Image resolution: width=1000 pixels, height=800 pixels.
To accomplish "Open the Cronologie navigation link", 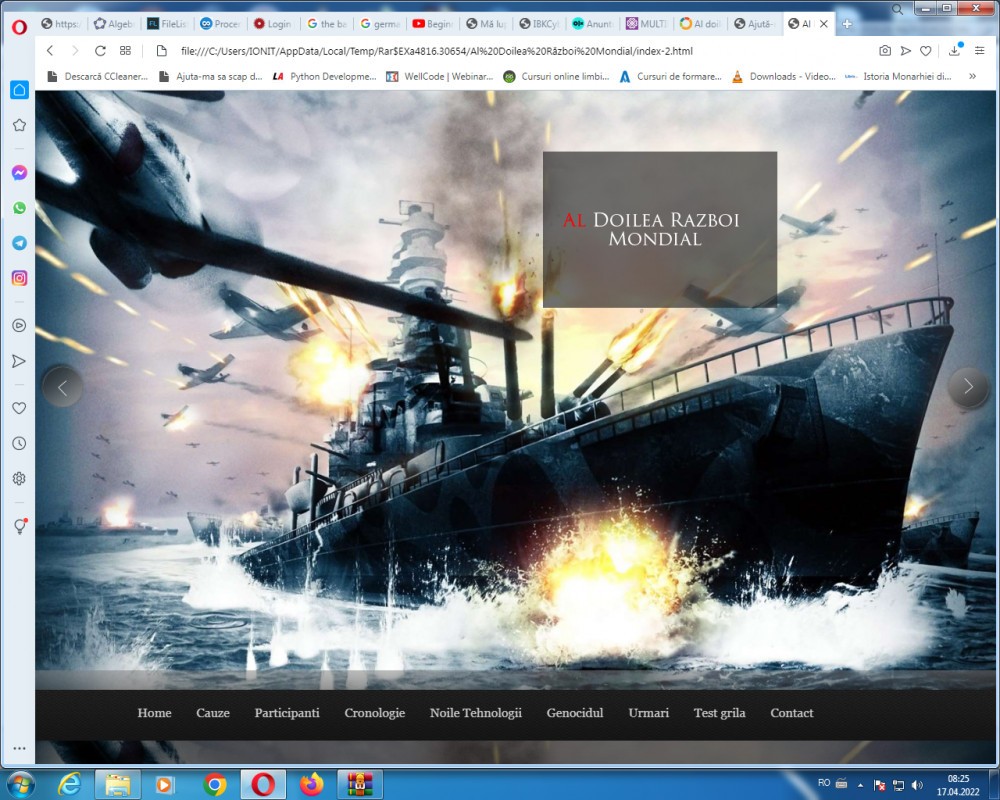I will [x=375, y=713].
